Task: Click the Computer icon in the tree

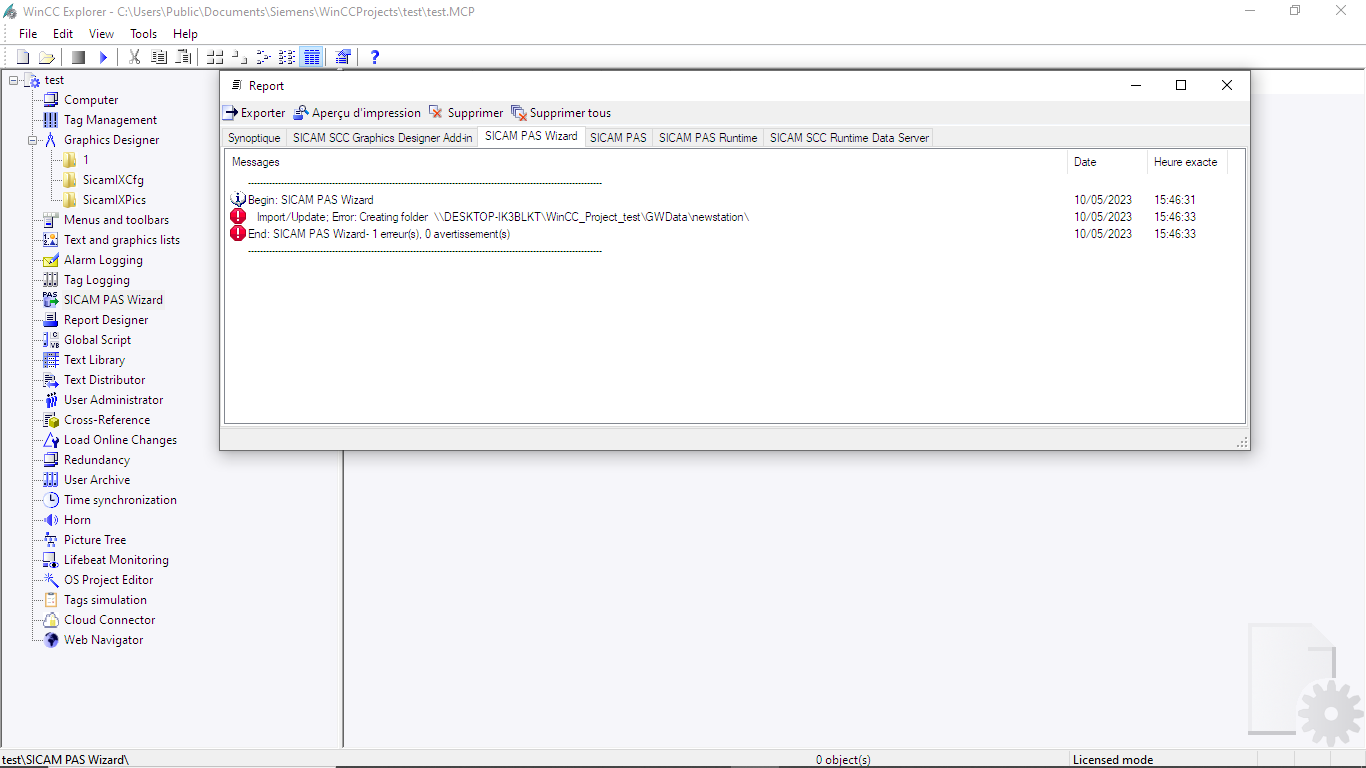Action: coord(51,100)
